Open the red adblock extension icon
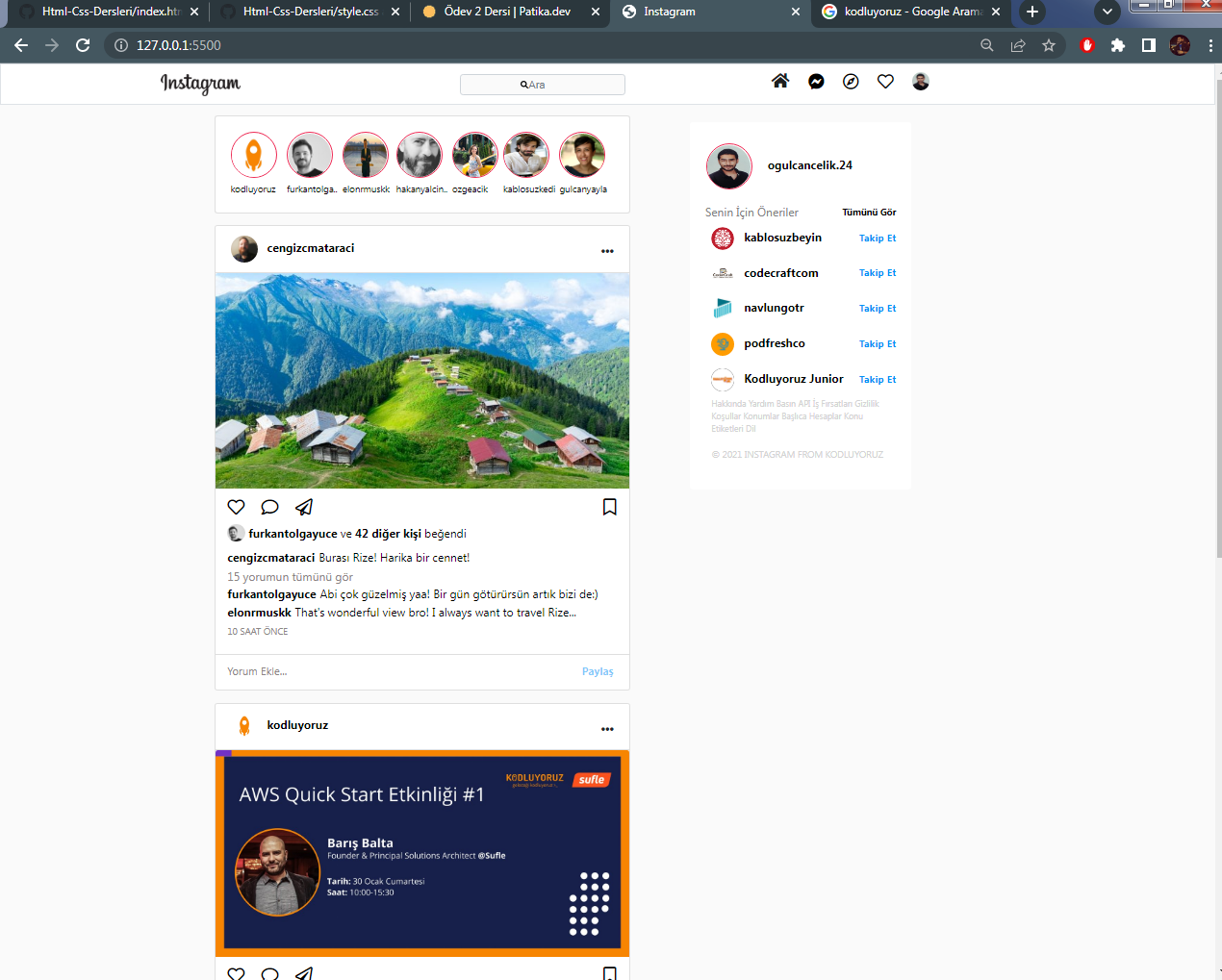The image size is (1222, 980). [x=1087, y=45]
